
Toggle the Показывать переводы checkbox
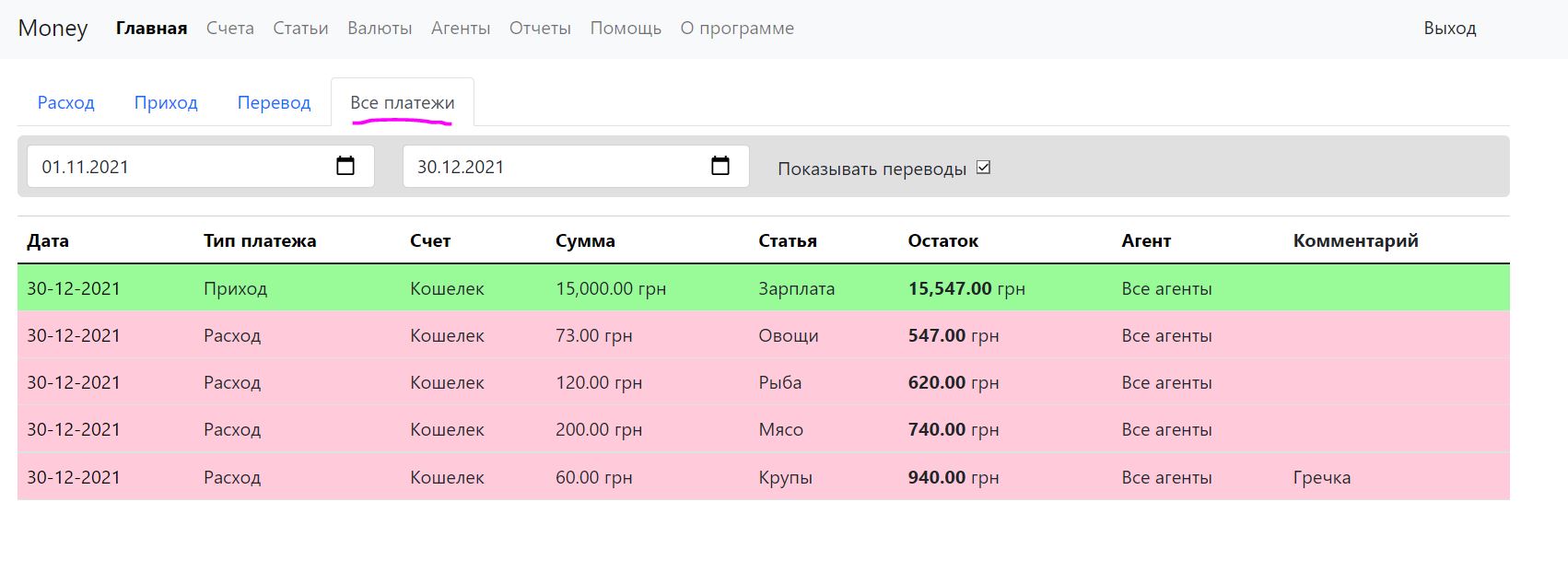coord(983,168)
